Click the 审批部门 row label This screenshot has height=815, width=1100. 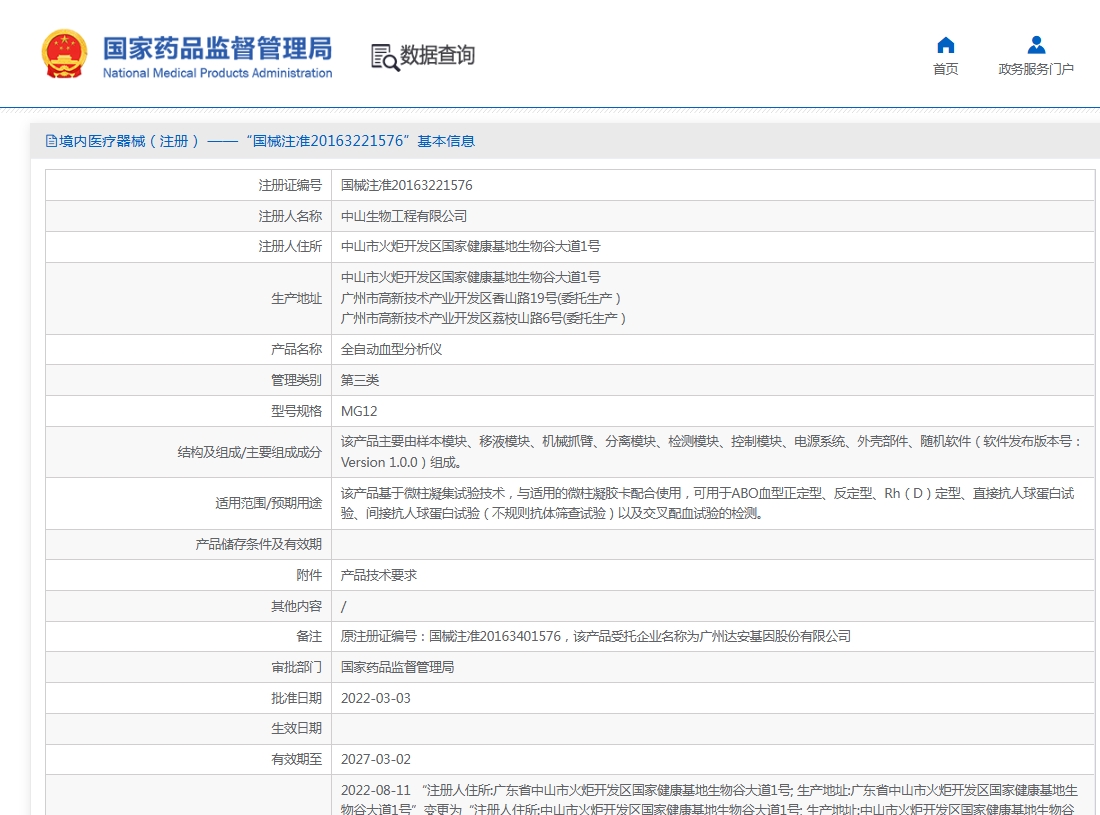tap(296, 667)
